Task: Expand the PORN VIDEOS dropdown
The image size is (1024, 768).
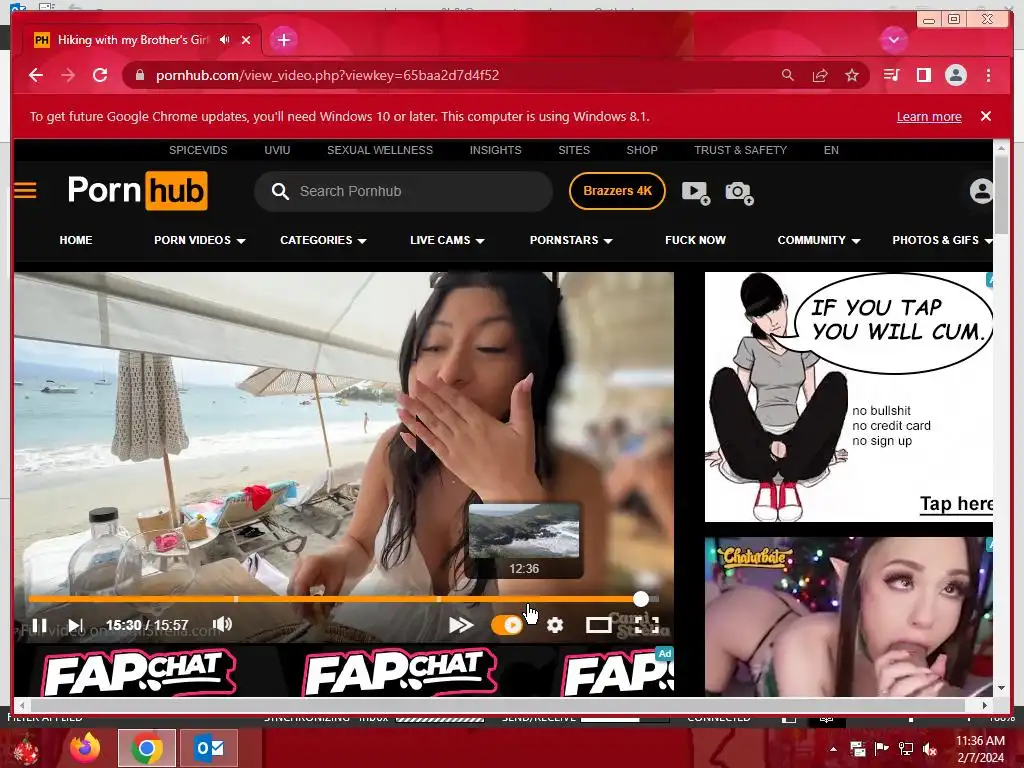Action: tap(200, 240)
